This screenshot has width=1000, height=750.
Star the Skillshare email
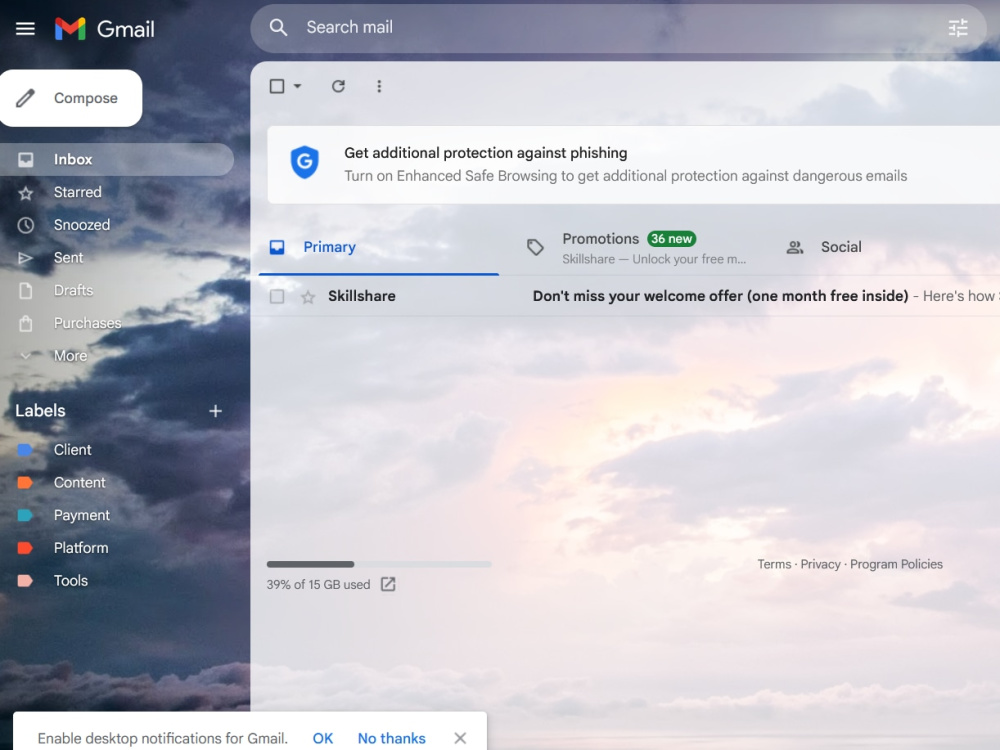308,297
